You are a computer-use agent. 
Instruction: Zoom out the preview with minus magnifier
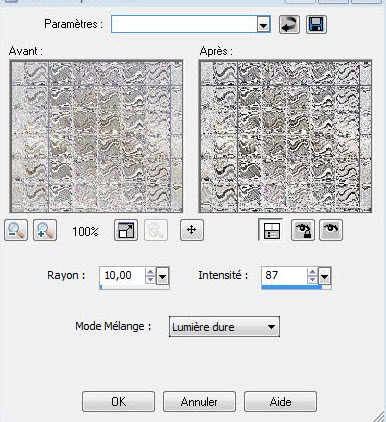coord(16,230)
